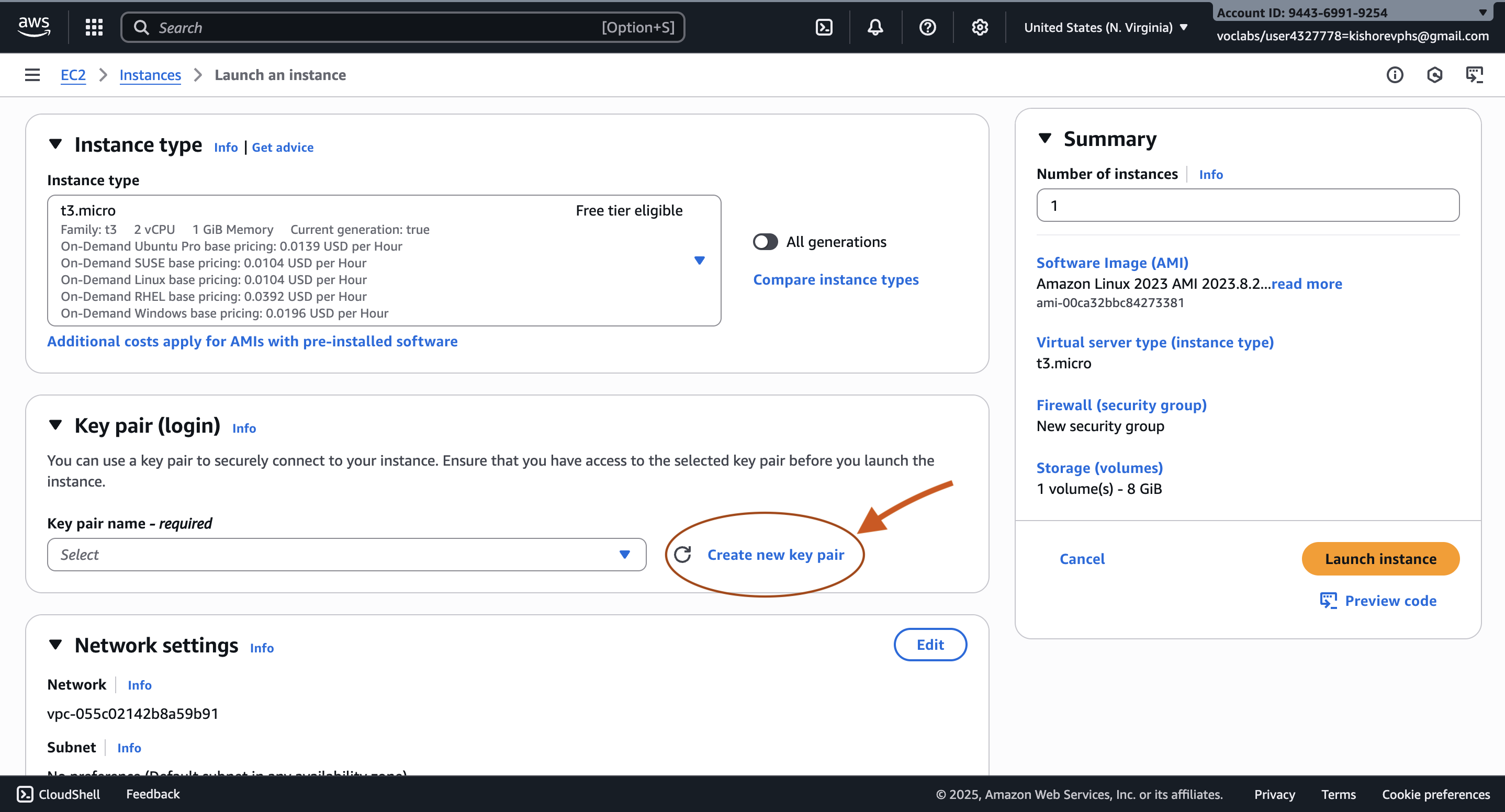Click the AWS logo
The width and height of the screenshot is (1505, 812).
pos(34,26)
